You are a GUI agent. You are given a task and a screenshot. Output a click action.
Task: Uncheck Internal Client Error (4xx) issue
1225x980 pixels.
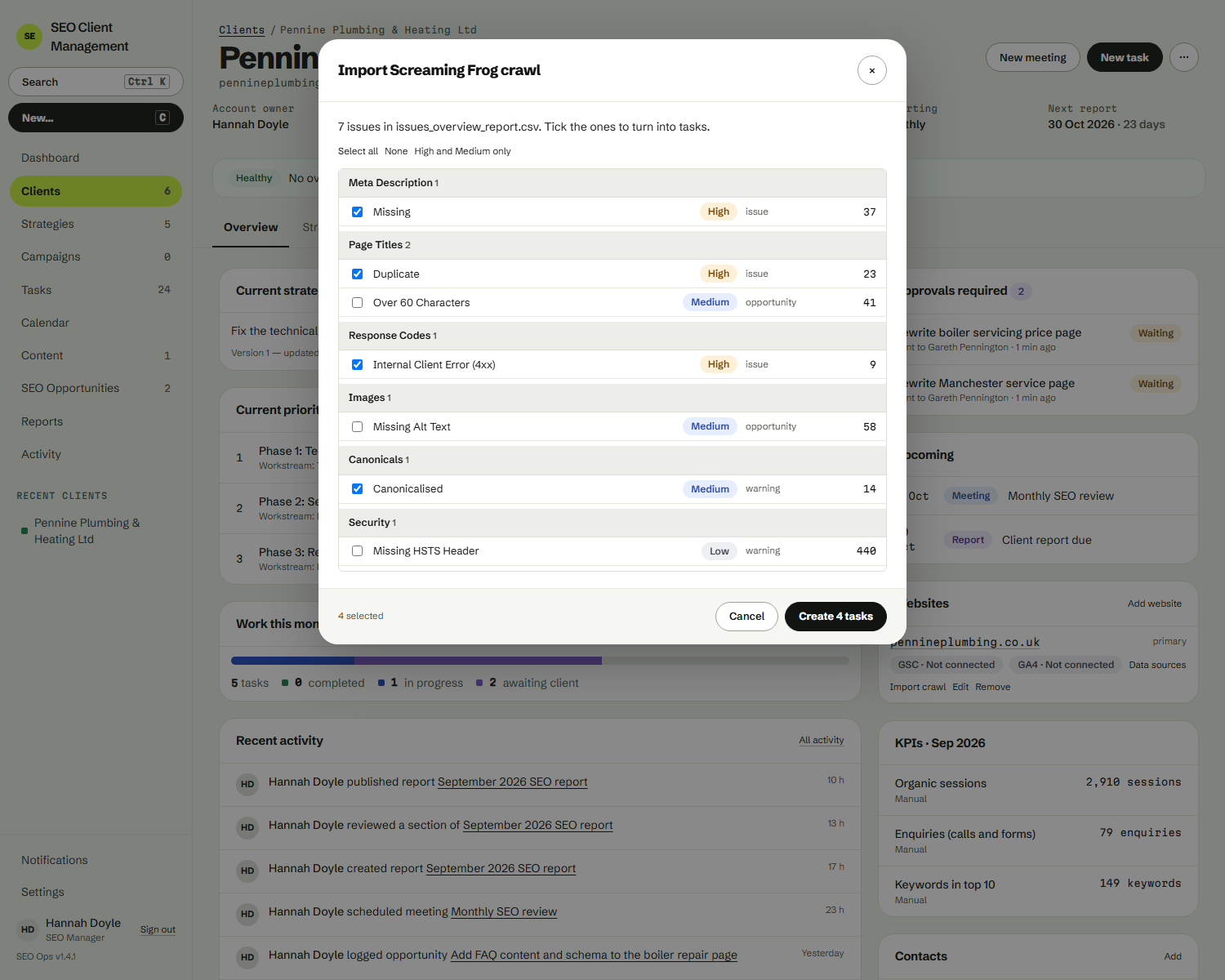pos(357,364)
